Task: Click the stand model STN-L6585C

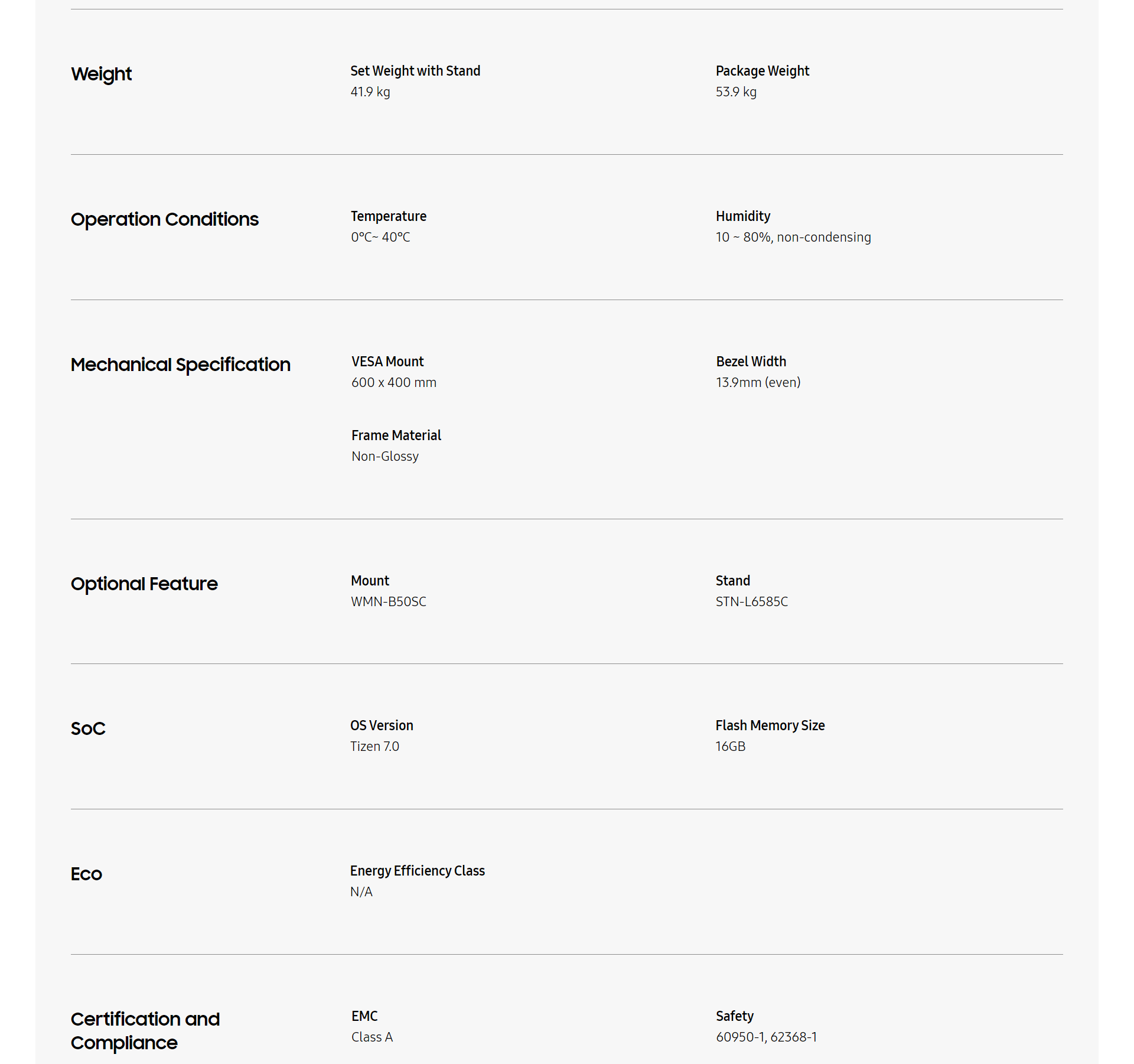Action: point(752,601)
